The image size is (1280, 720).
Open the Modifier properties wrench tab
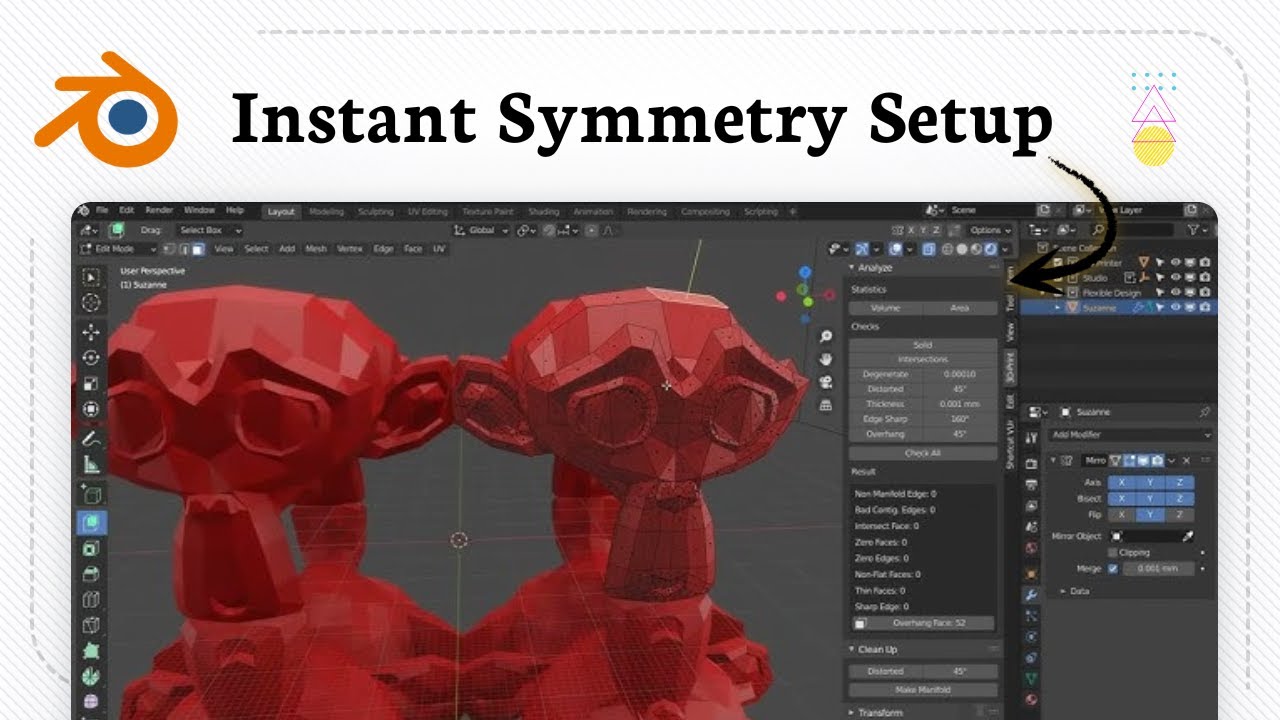[1030, 594]
